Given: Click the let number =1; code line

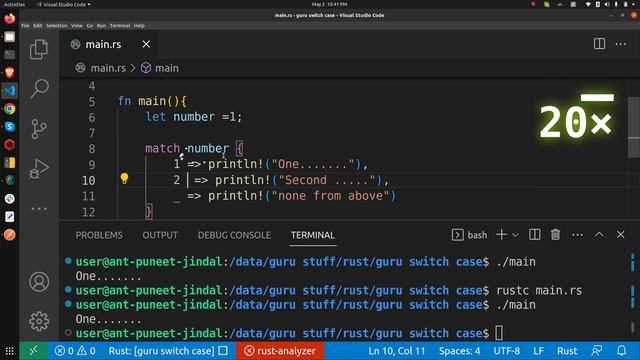Looking at the screenshot, I should (x=193, y=117).
